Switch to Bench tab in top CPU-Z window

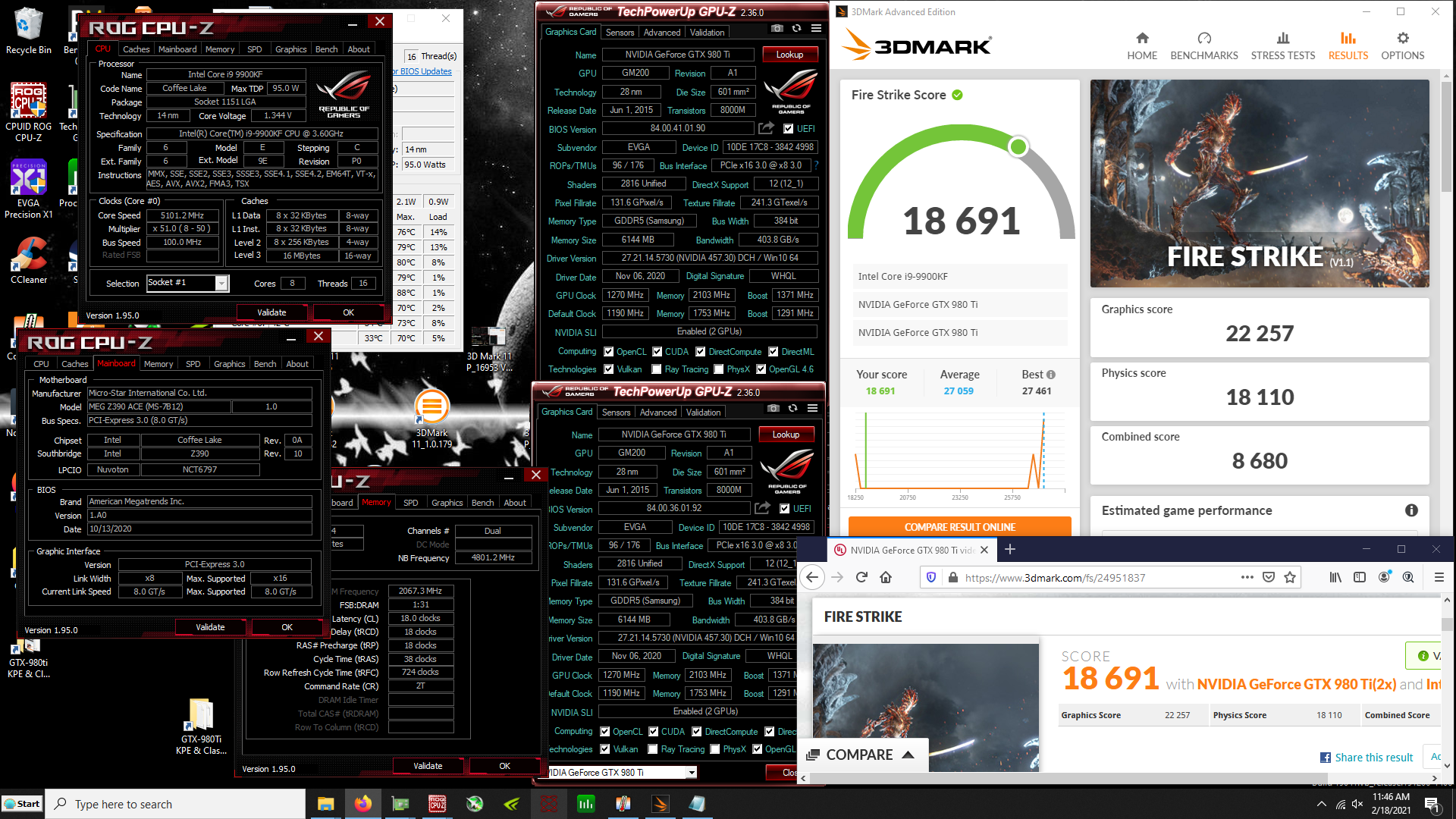(x=327, y=49)
